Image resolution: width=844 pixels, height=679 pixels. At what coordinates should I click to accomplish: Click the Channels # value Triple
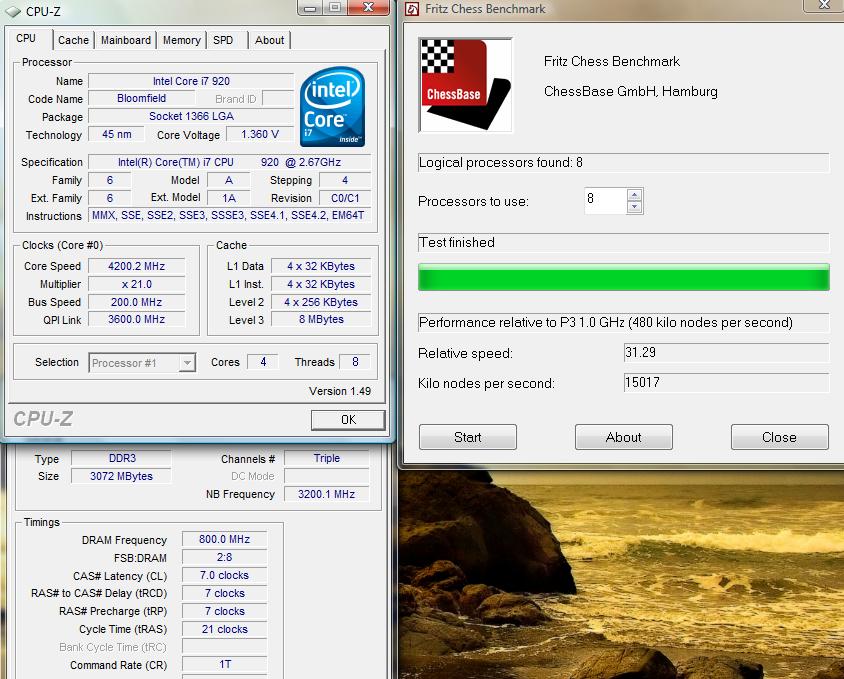[326, 458]
